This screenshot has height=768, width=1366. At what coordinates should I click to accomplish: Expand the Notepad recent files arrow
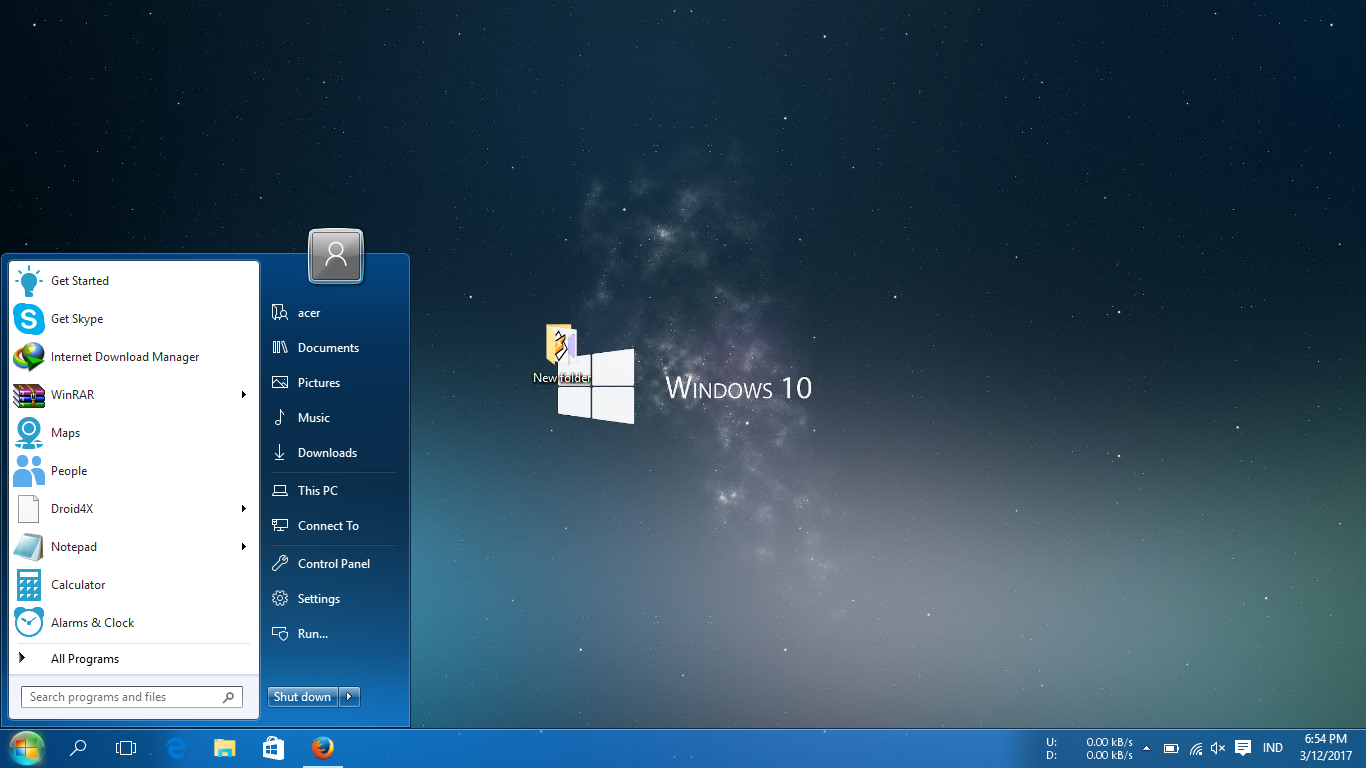tap(243, 547)
